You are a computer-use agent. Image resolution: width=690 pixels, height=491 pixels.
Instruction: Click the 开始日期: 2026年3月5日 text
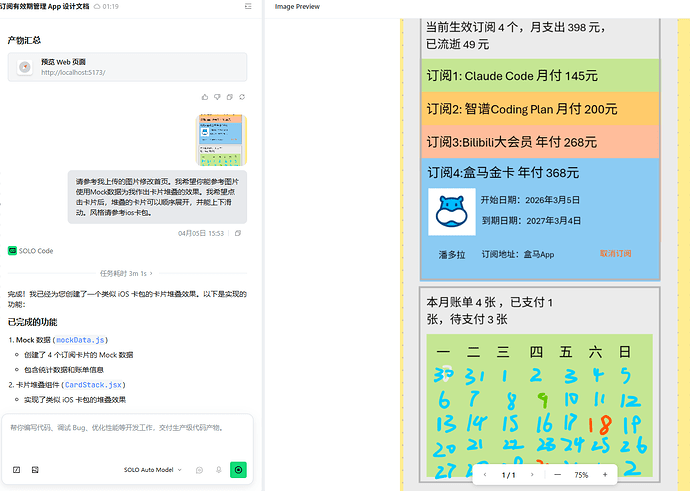point(530,200)
